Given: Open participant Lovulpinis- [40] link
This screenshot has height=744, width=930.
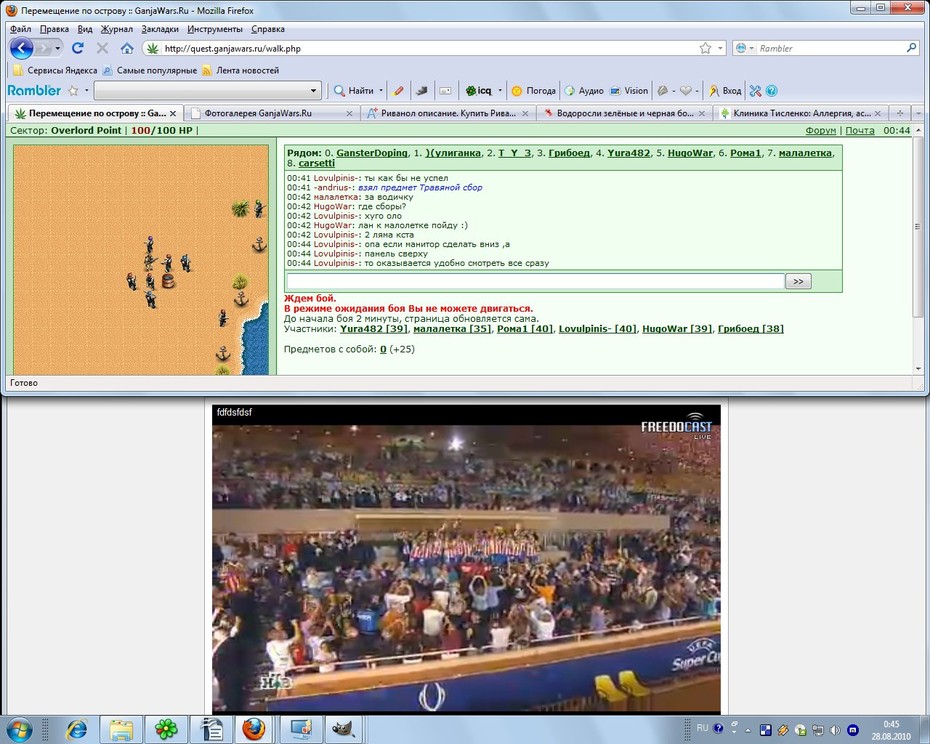Looking at the screenshot, I should (597, 329).
